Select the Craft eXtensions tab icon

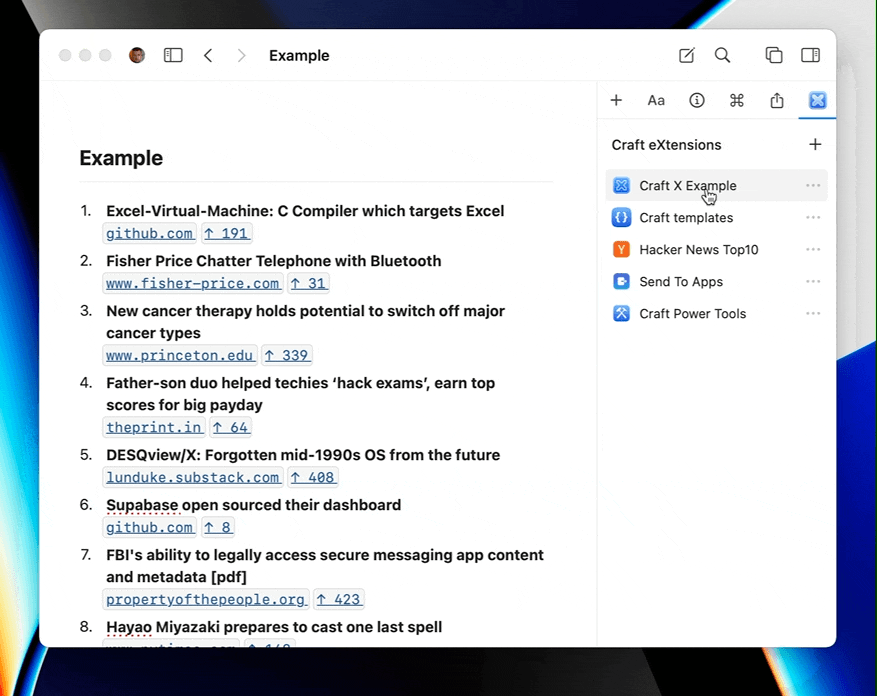point(817,100)
